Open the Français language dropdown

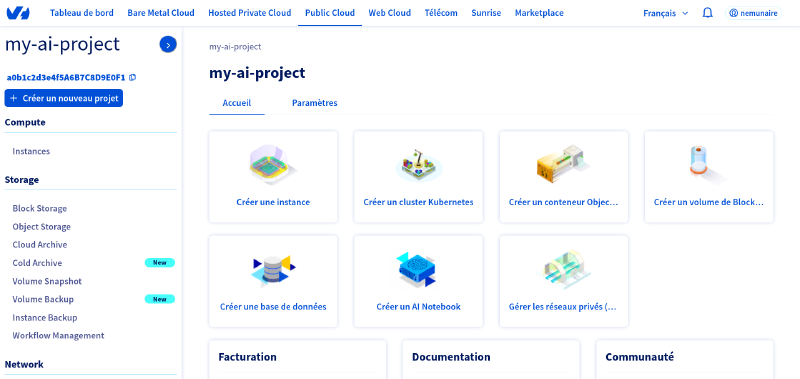(665, 13)
